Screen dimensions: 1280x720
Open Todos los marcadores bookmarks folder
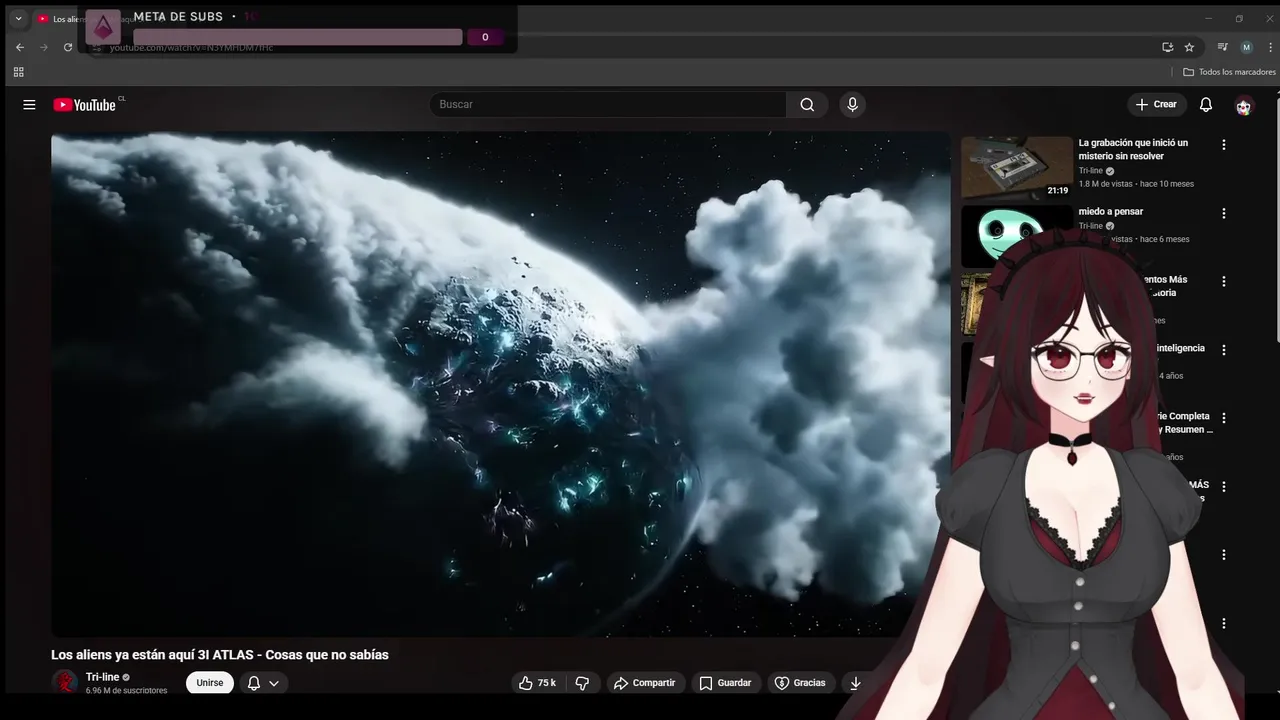1229,72
